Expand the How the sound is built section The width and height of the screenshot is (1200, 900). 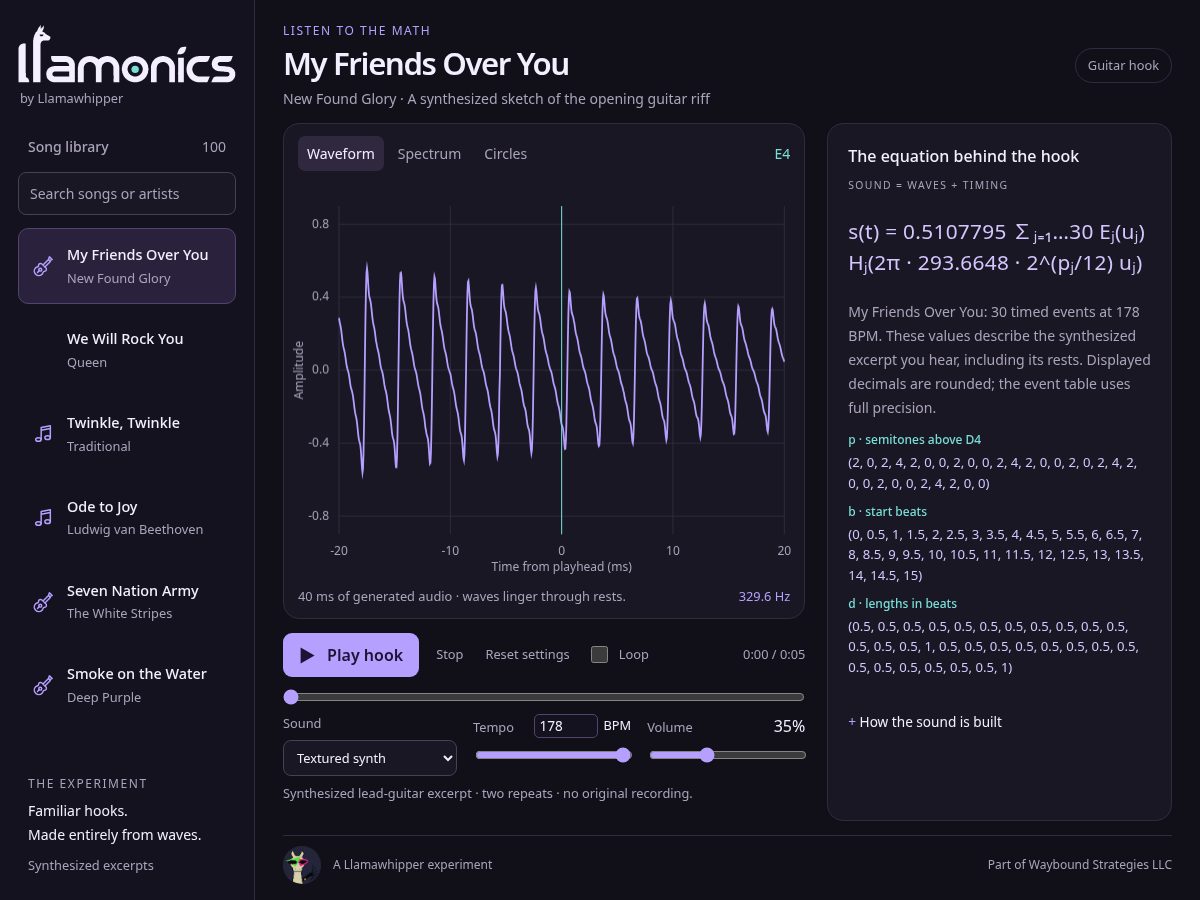(x=925, y=722)
